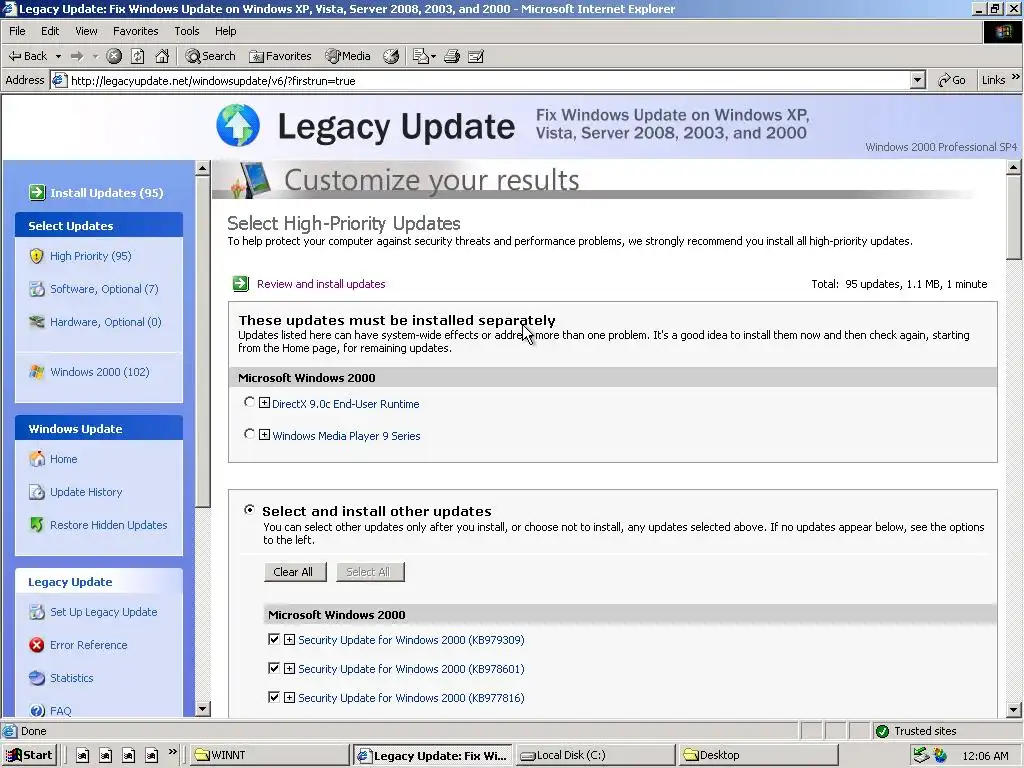Image resolution: width=1024 pixels, height=768 pixels.
Task: Open Software, Optional (7) link
Action: click(104, 289)
